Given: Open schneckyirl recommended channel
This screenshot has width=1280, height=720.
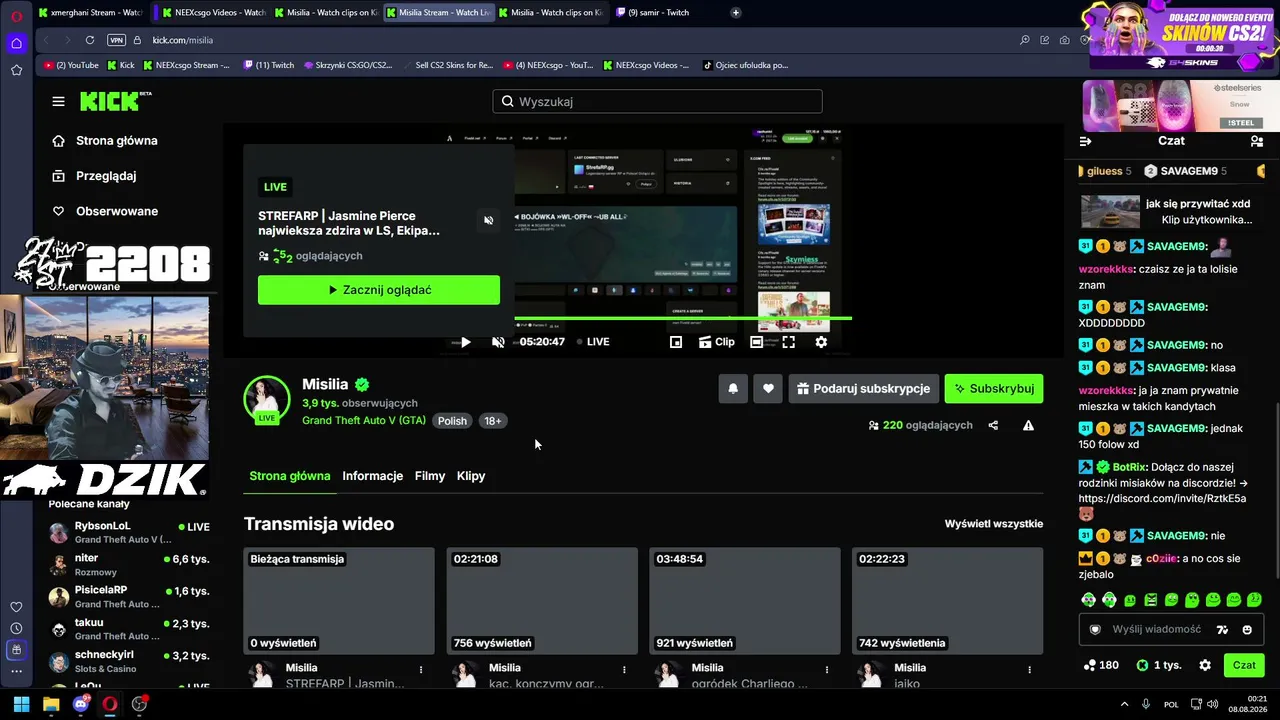Looking at the screenshot, I should pos(129,661).
